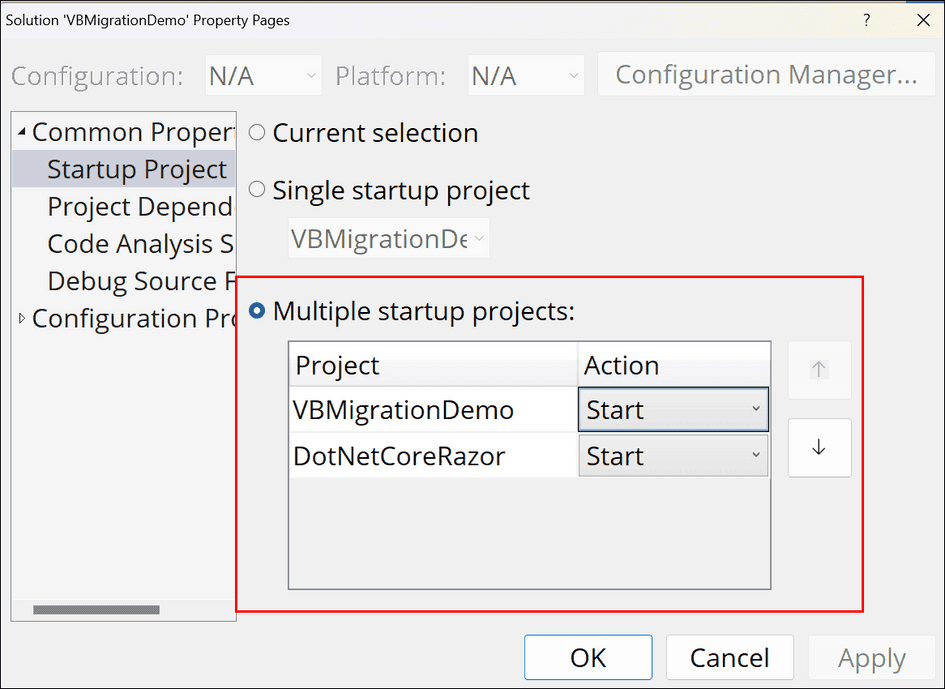Enable Multiple startup projects option
This screenshot has width=945, height=689.
pyautogui.click(x=257, y=310)
